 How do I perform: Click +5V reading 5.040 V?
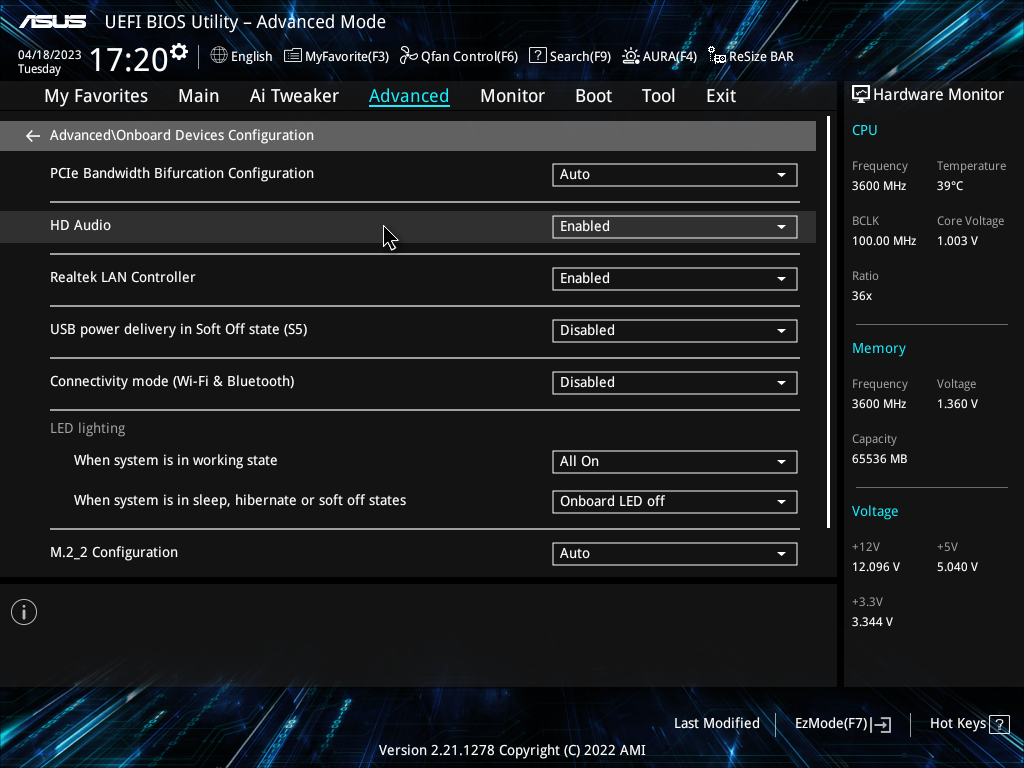pos(957,567)
